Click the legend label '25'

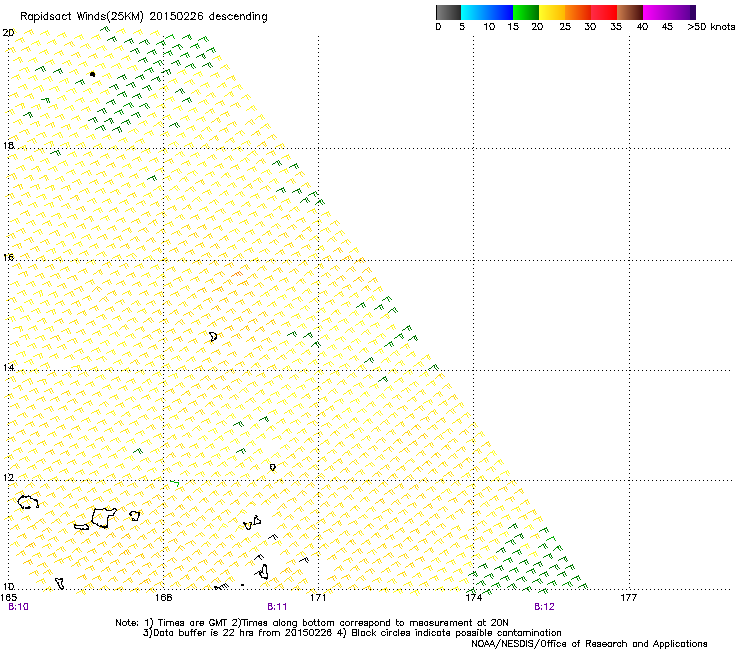565,27
